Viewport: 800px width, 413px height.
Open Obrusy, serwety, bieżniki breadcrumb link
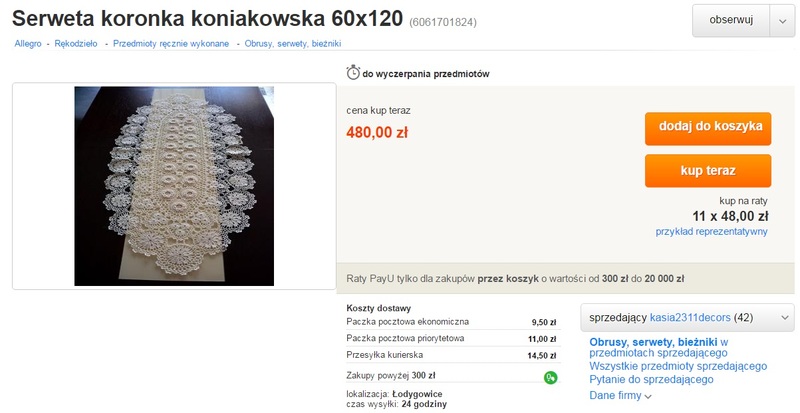pos(293,44)
